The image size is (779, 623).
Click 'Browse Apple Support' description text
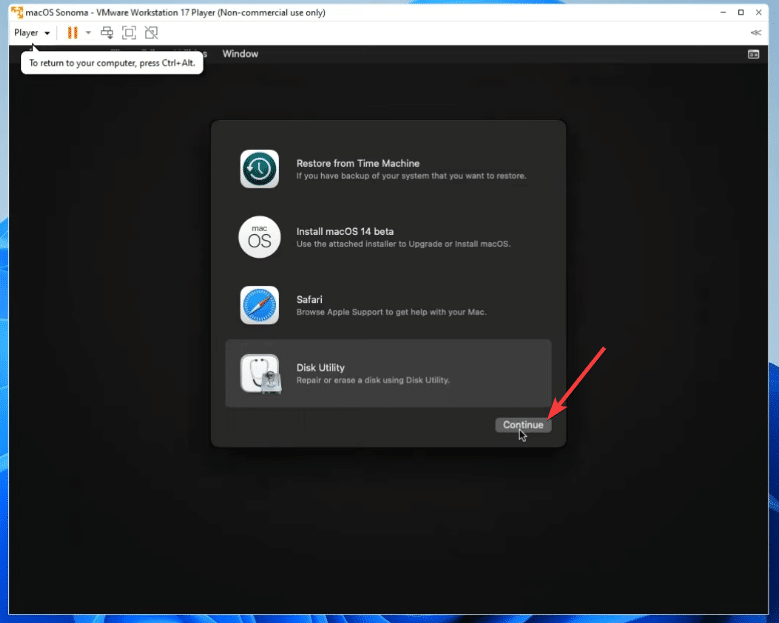(391, 312)
